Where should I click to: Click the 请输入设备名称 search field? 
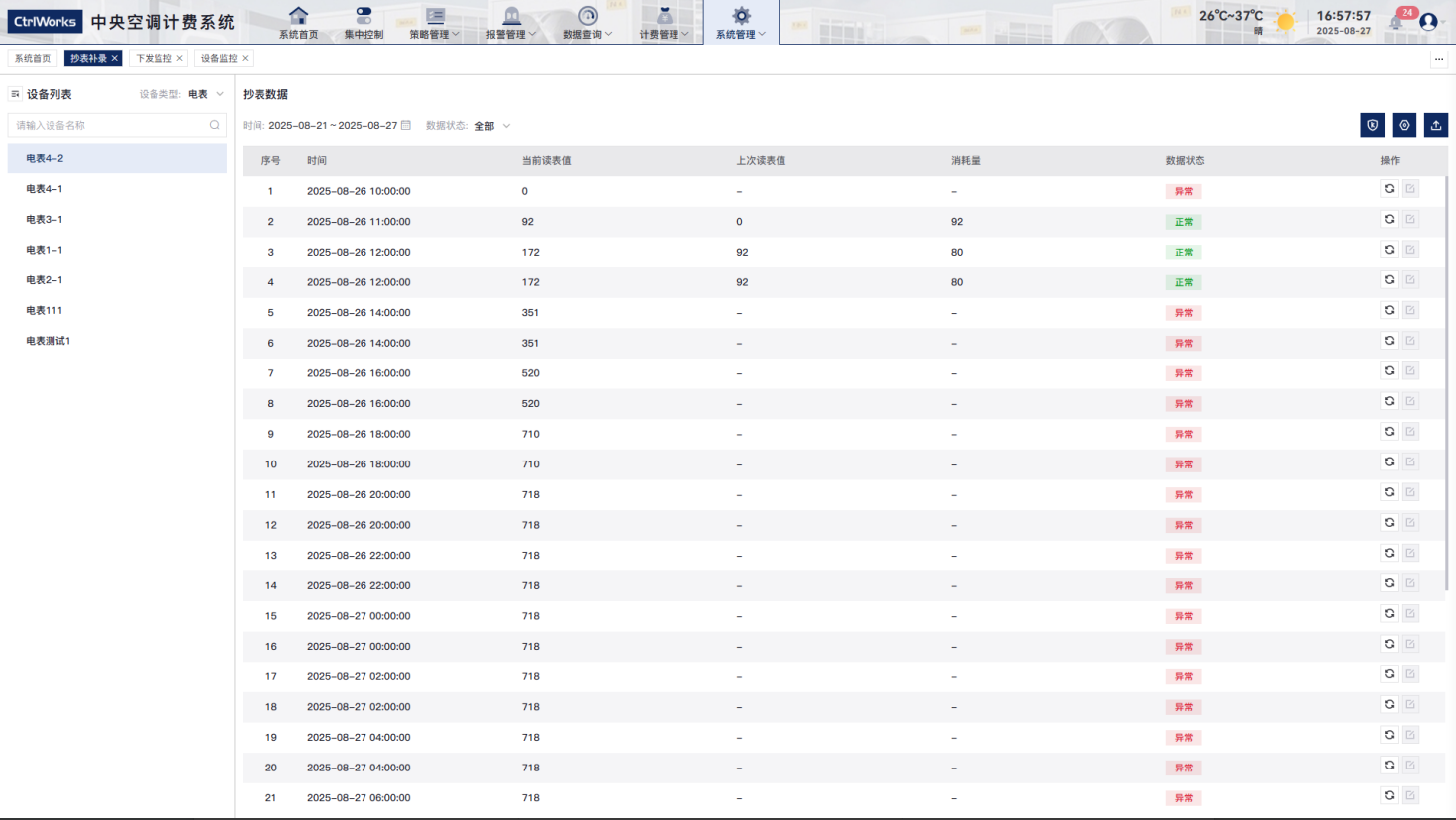[109, 125]
